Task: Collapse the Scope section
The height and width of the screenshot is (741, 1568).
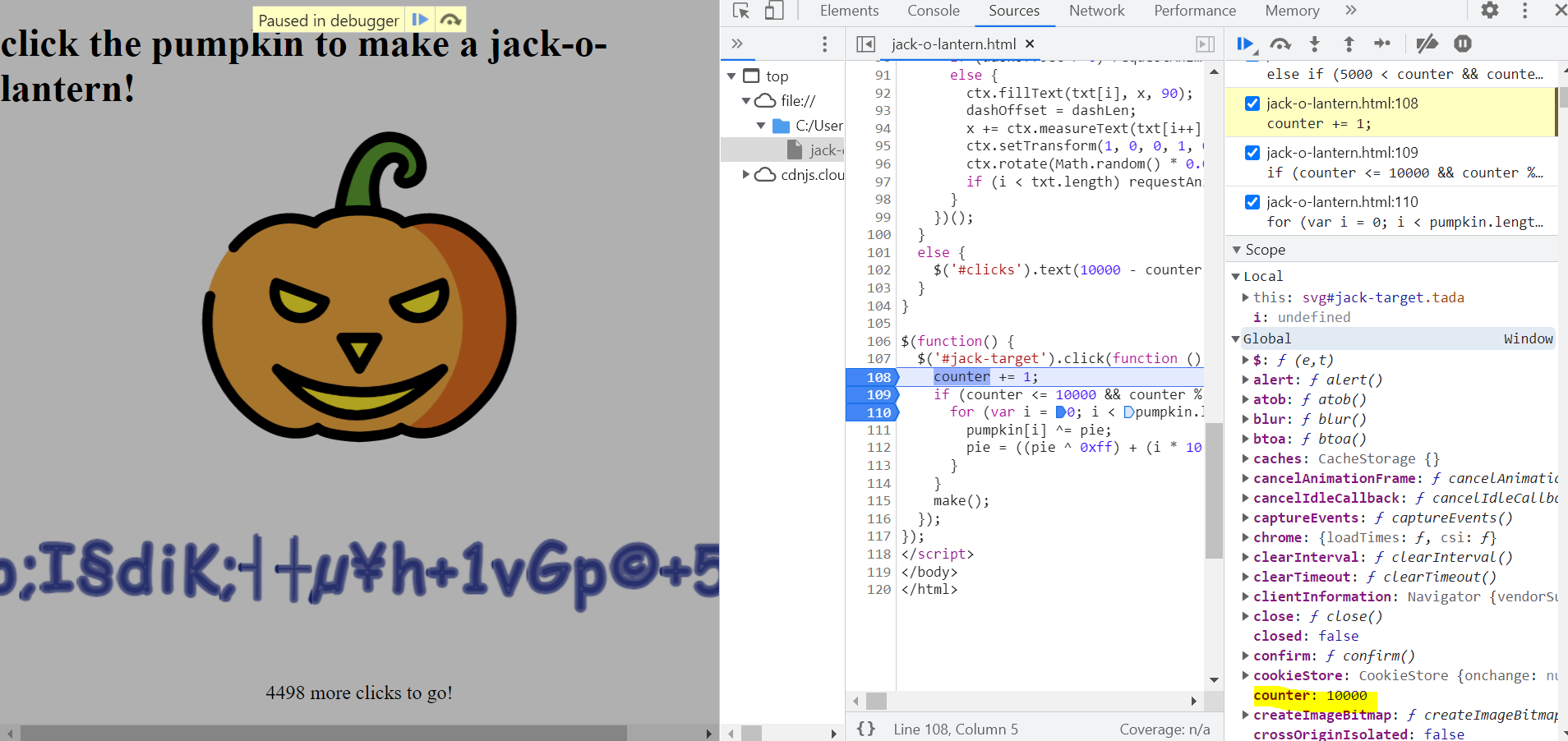Action: (1236, 250)
